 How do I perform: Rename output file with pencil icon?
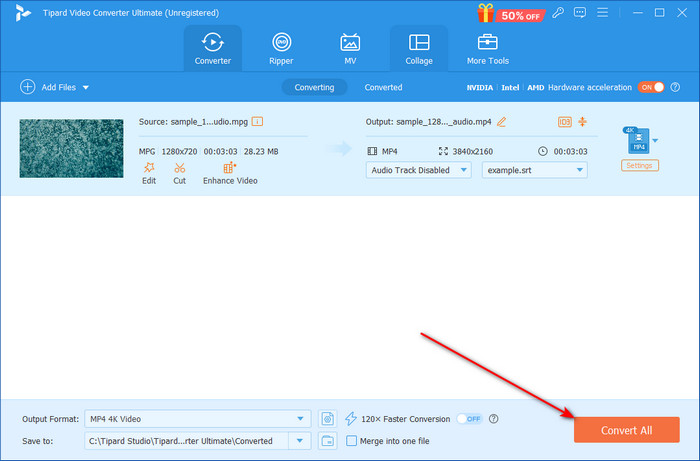[502, 121]
